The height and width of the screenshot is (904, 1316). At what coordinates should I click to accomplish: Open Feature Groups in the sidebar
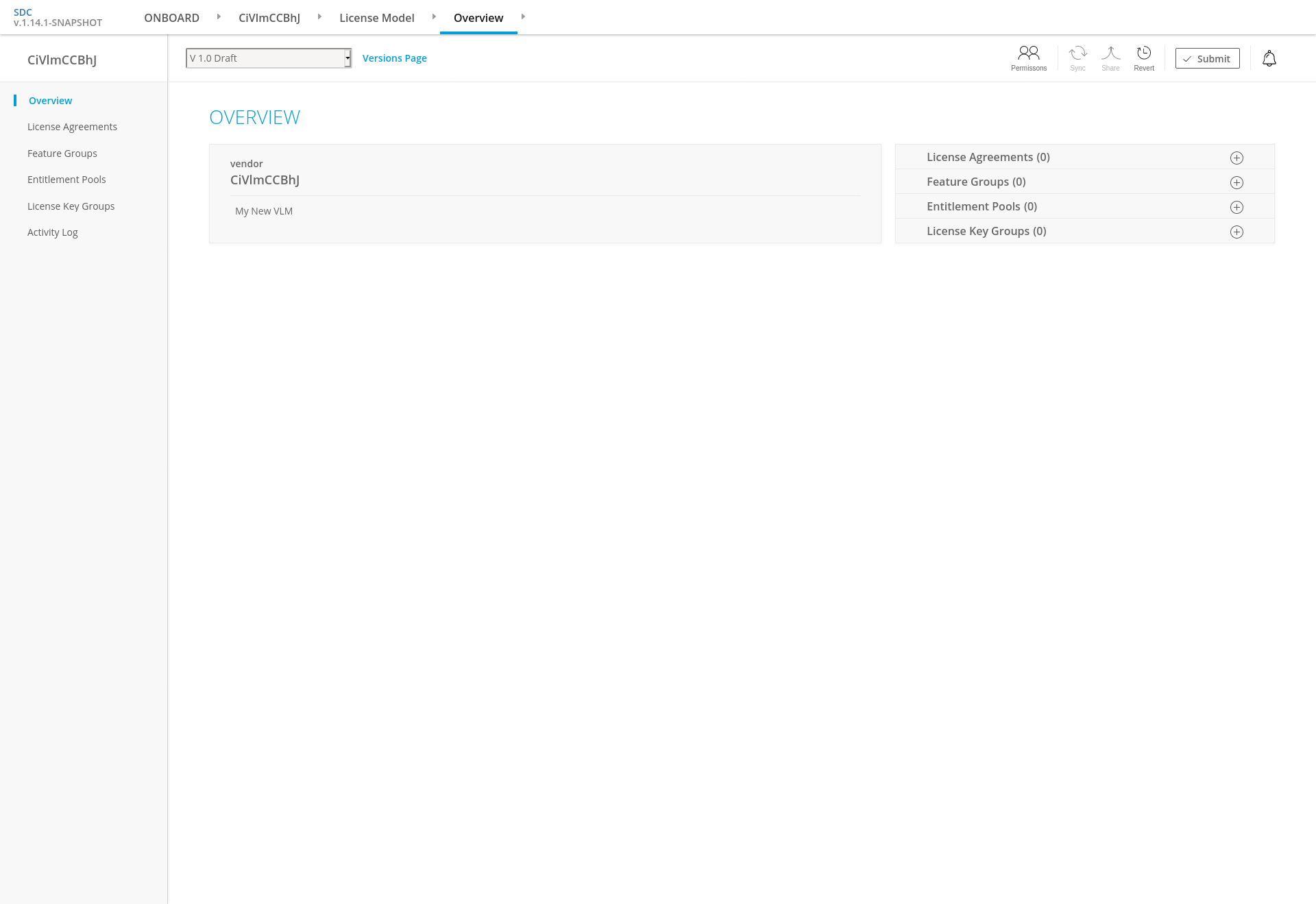pyautogui.click(x=62, y=154)
